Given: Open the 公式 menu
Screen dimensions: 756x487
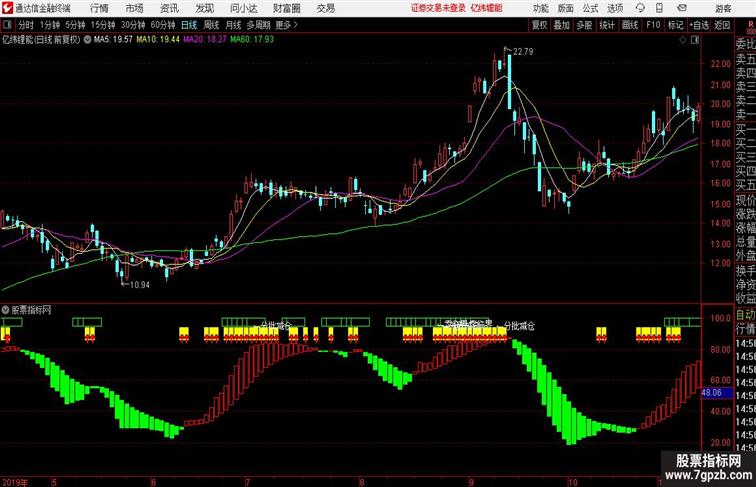Looking at the screenshot, I should [x=590, y=8].
